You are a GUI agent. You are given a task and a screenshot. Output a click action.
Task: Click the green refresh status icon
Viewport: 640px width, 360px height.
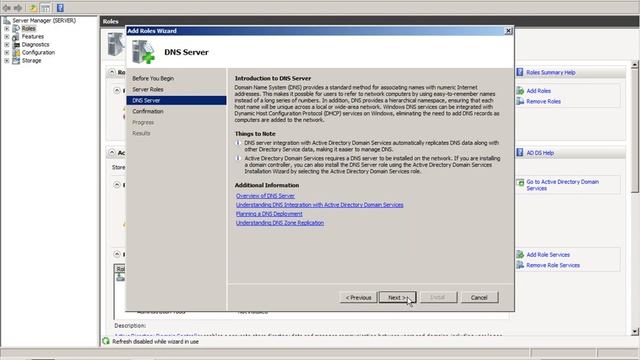(x=106, y=341)
